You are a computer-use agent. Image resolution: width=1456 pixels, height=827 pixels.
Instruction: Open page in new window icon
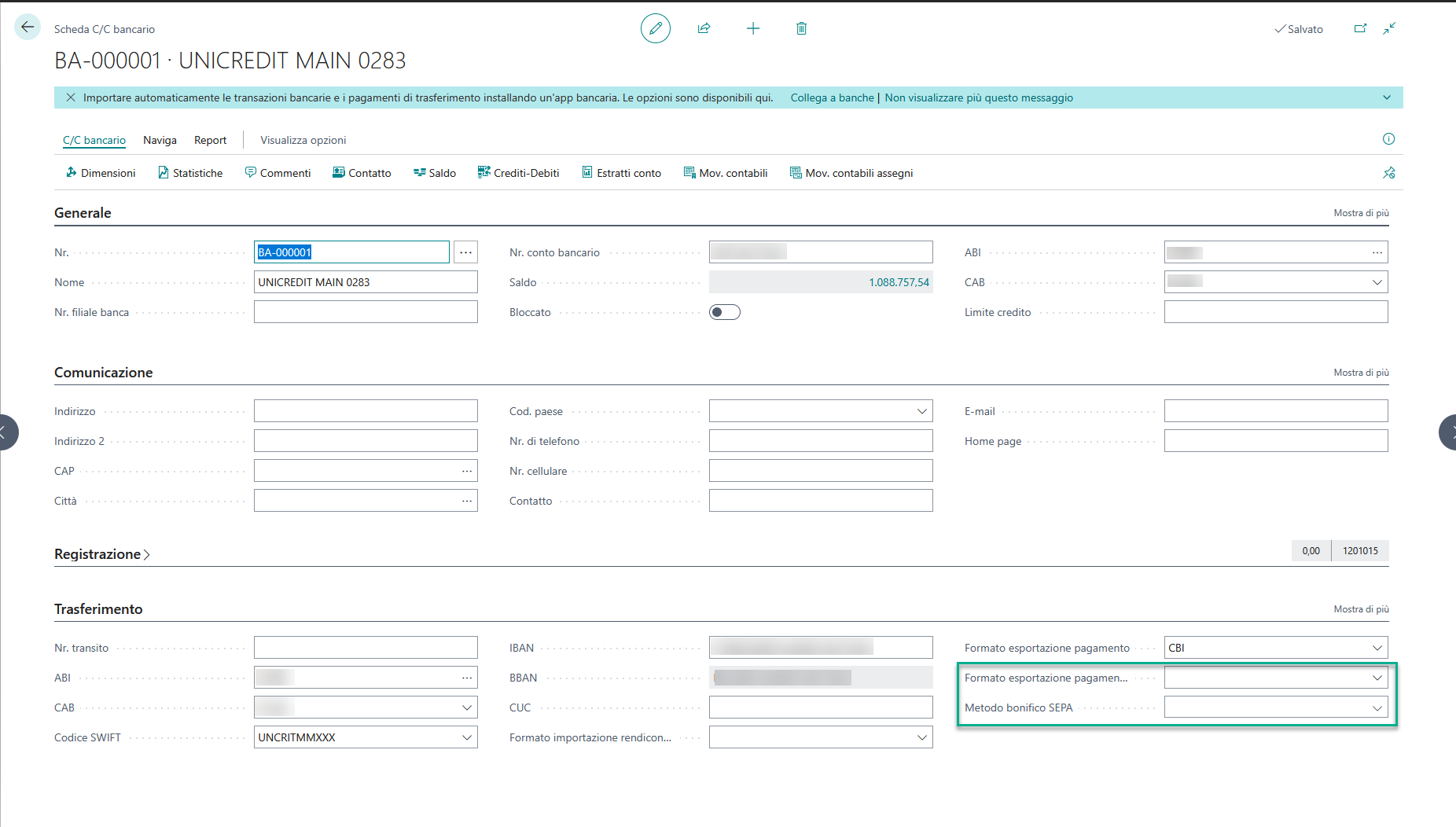tap(1360, 28)
